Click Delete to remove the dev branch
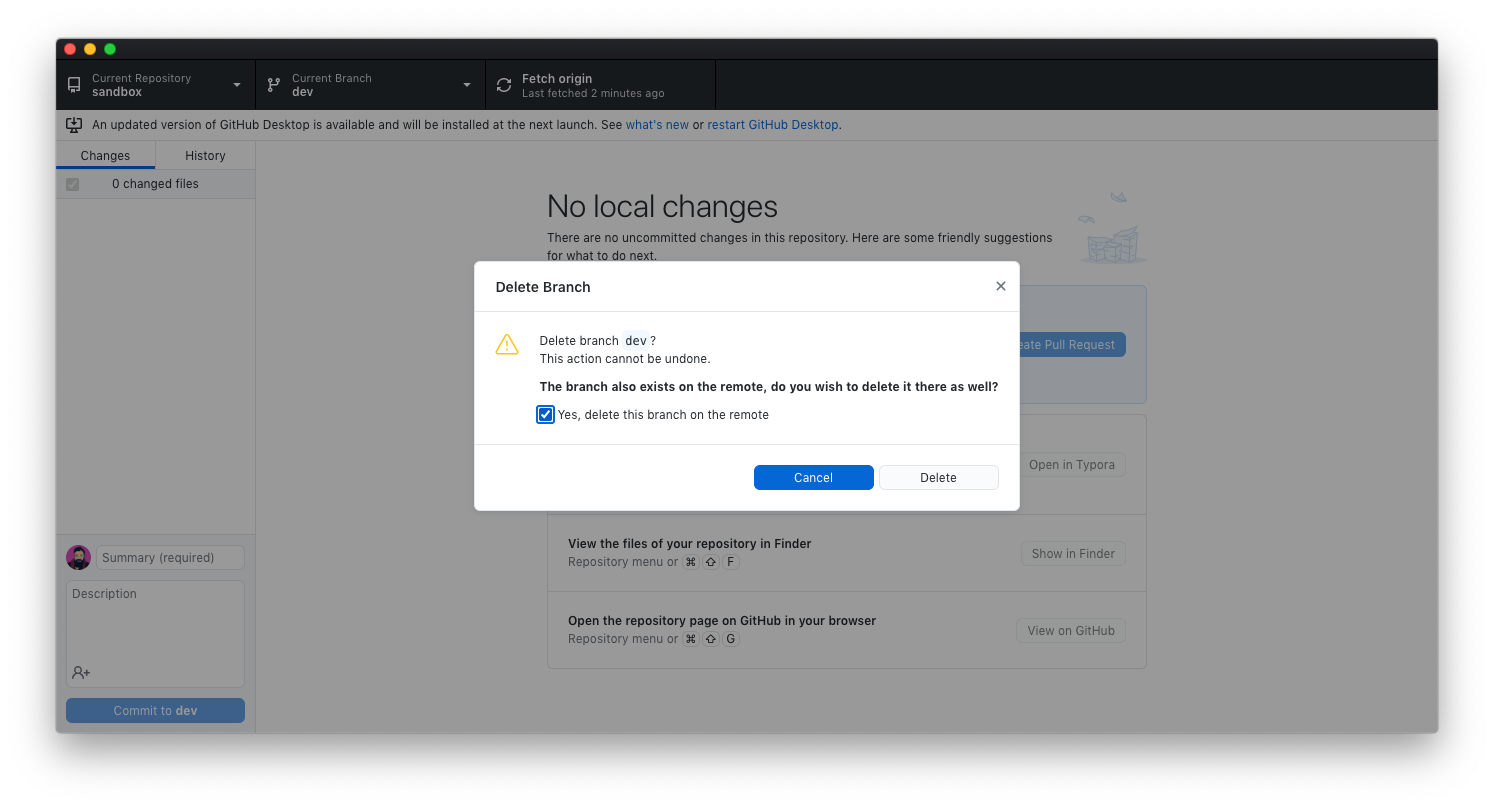 [x=937, y=477]
